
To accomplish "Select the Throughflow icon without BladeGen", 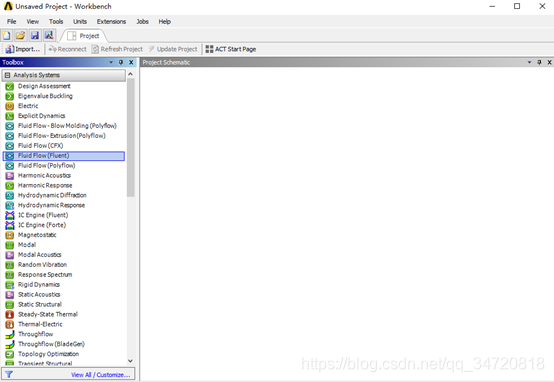I will click(x=10, y=334).
